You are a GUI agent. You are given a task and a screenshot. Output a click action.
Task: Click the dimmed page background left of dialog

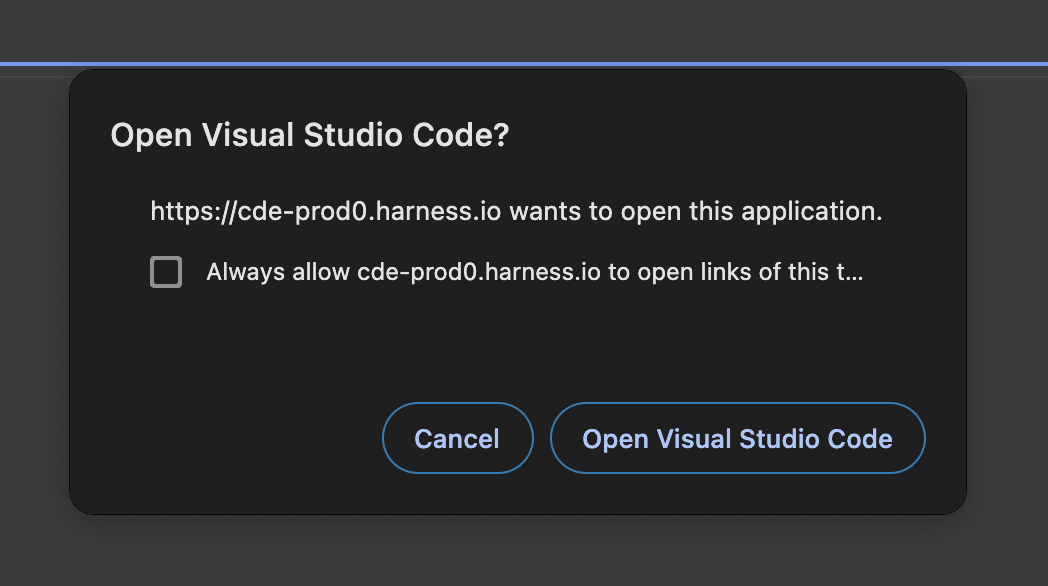pyautogui.click(x=34, y=300)
